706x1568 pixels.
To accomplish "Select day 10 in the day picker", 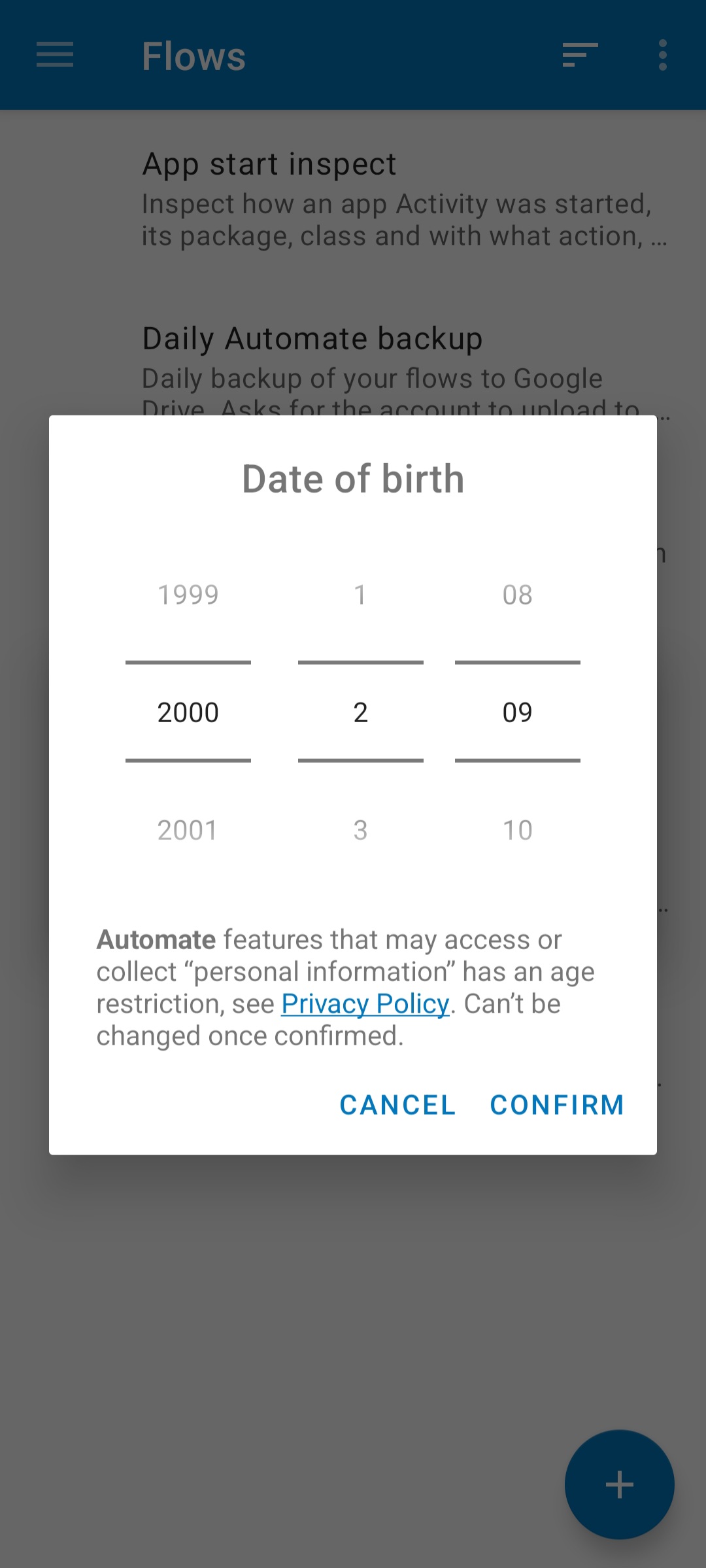I will (x=518, y=831).
